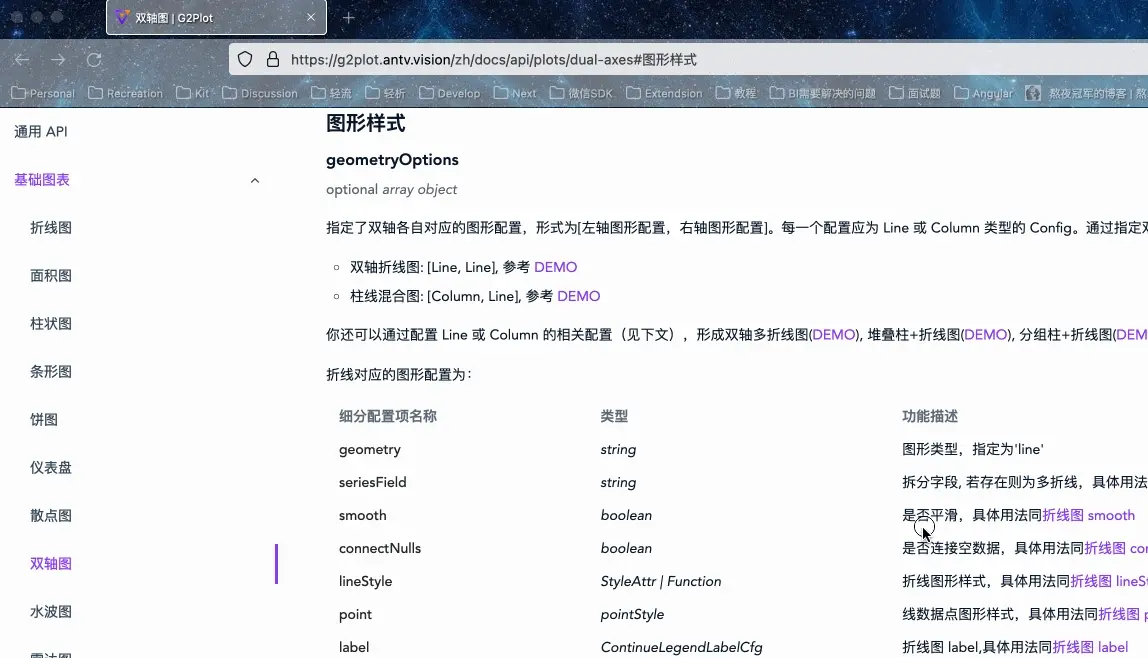The width and height of the screenshot is (1148, 658).
Task: Open the Personal bookmarks folder
Action: coord(43,93)
